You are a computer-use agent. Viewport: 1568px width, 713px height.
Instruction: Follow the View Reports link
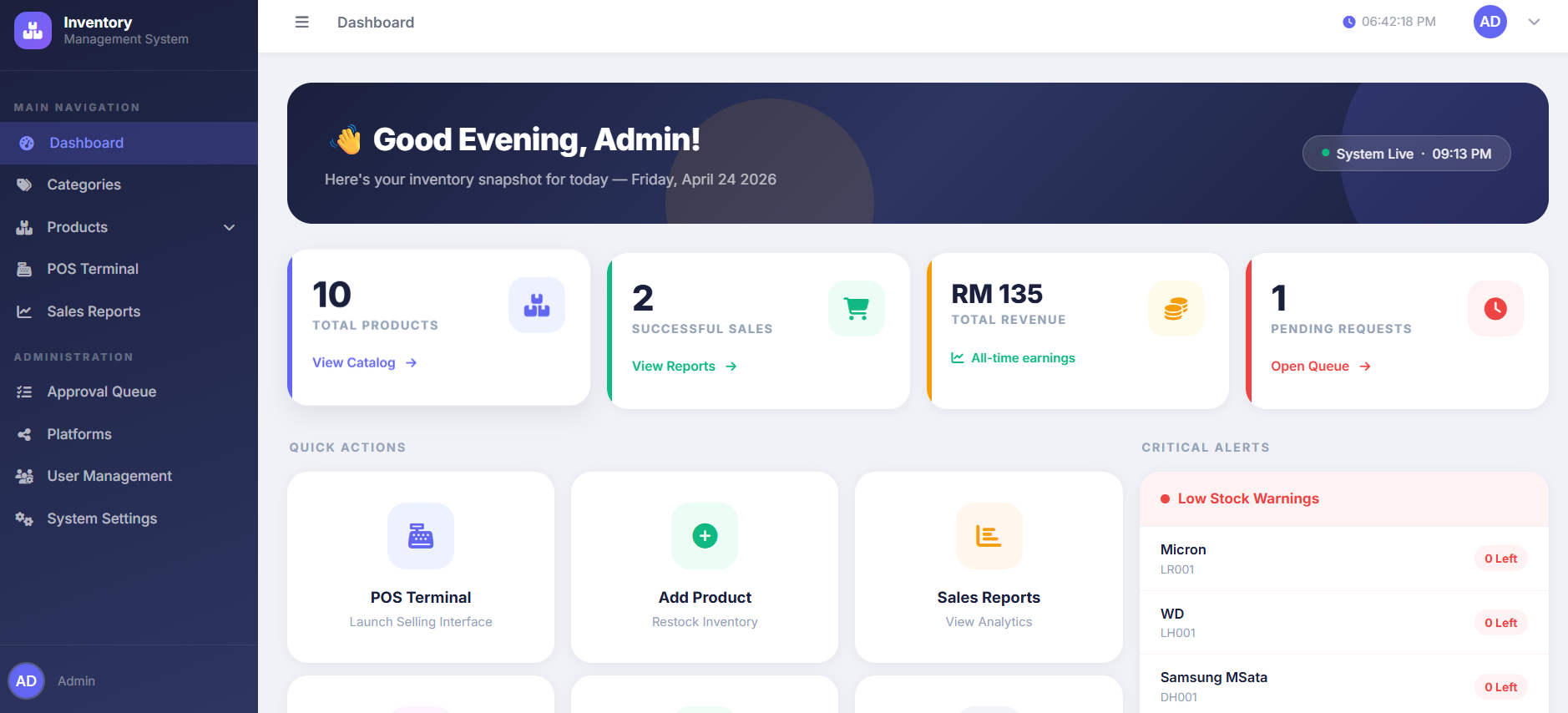(x=684, y=366)
